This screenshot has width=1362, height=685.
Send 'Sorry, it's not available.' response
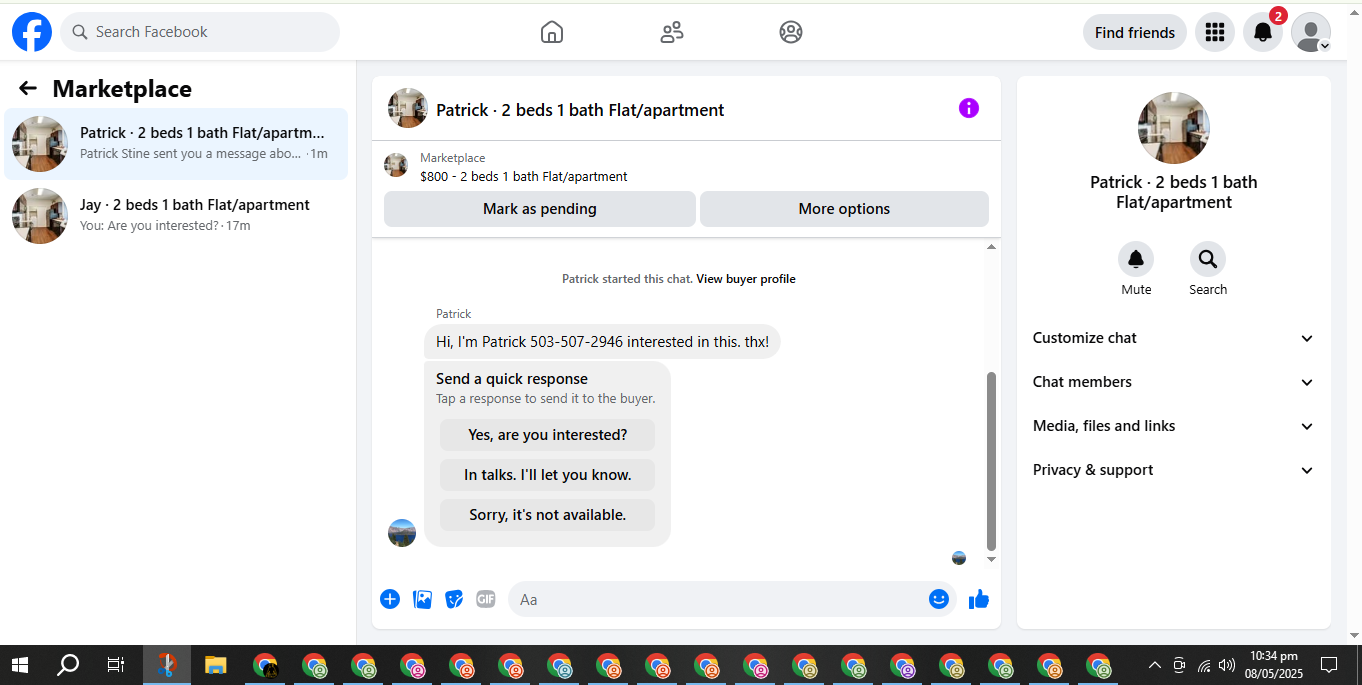point(548,515)
